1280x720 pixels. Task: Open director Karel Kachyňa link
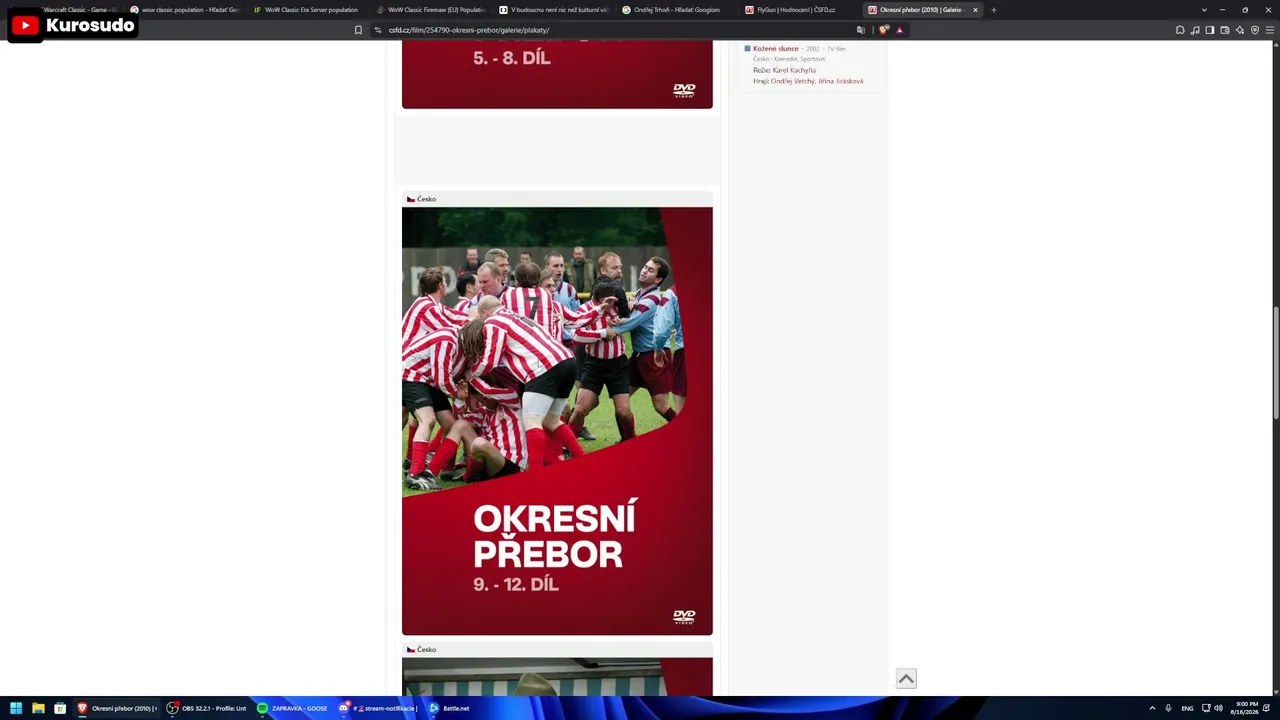click(794, 70)
